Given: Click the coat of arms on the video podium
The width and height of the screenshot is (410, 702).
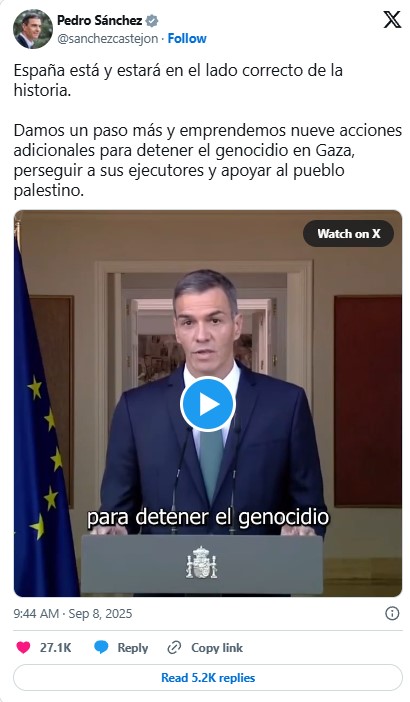Looking at the screenshot, I should (201, 563).
